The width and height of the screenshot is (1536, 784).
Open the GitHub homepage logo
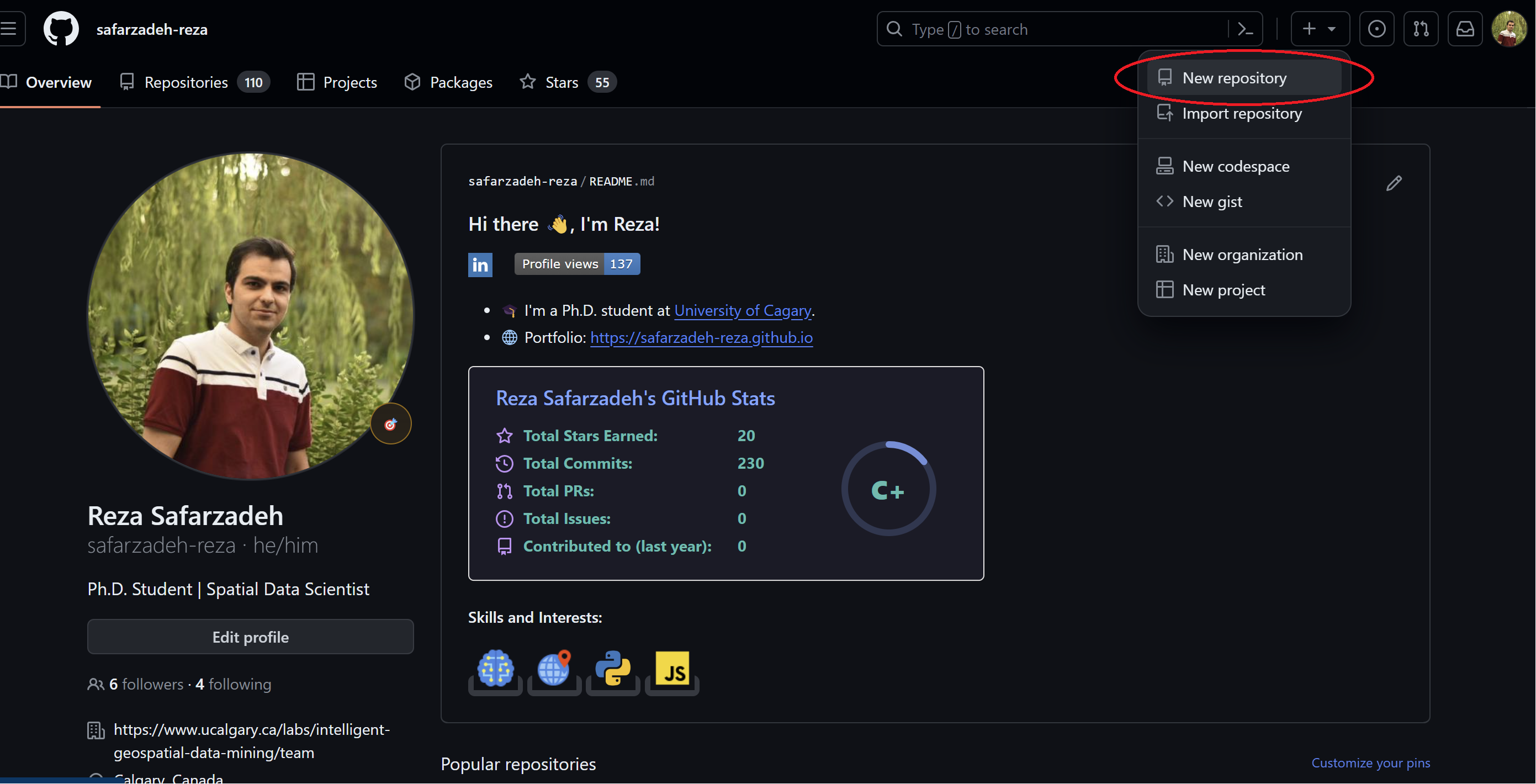click(x=61, y=29)
